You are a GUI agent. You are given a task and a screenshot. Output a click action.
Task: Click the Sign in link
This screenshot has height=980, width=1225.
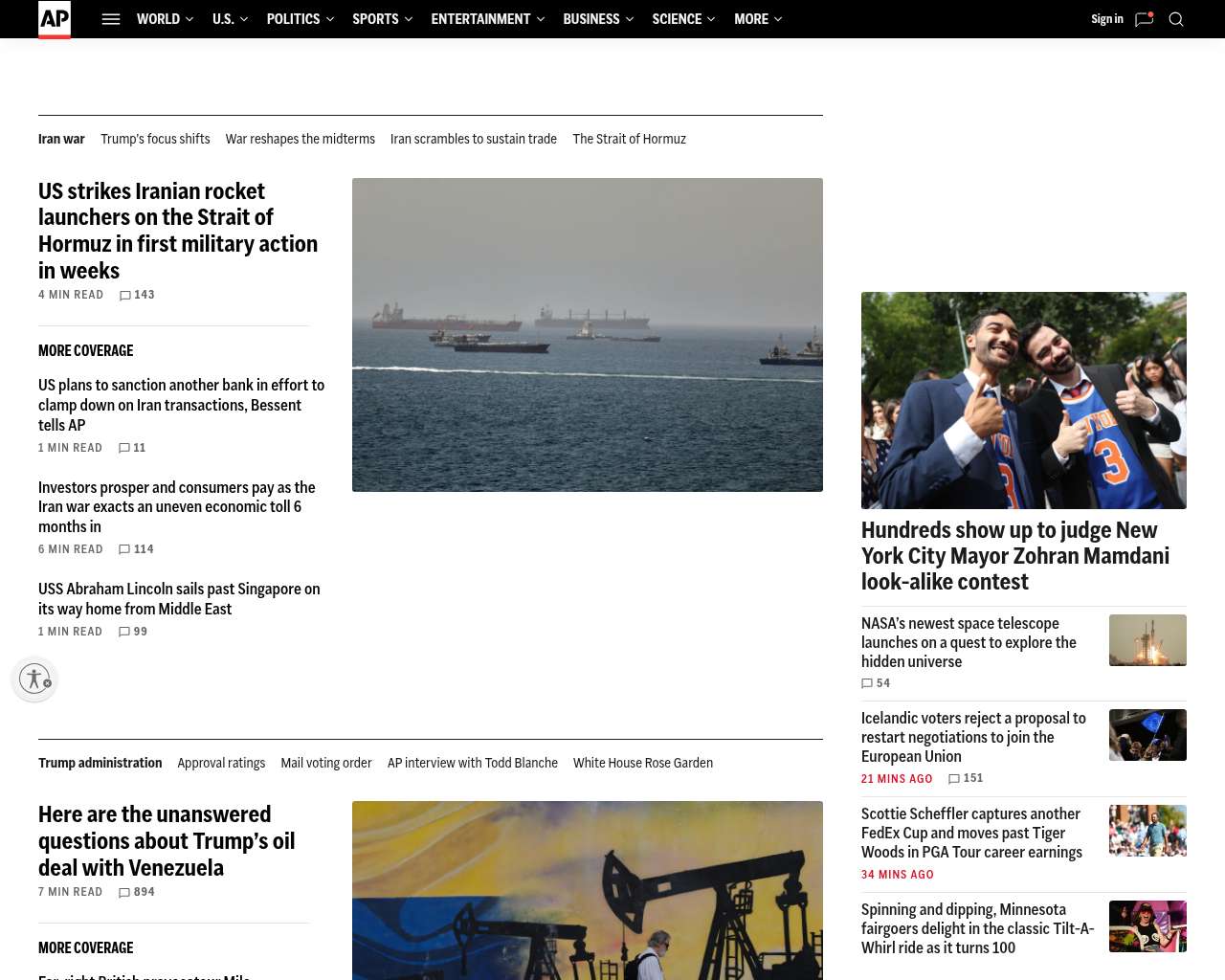tap(1107, 19)
